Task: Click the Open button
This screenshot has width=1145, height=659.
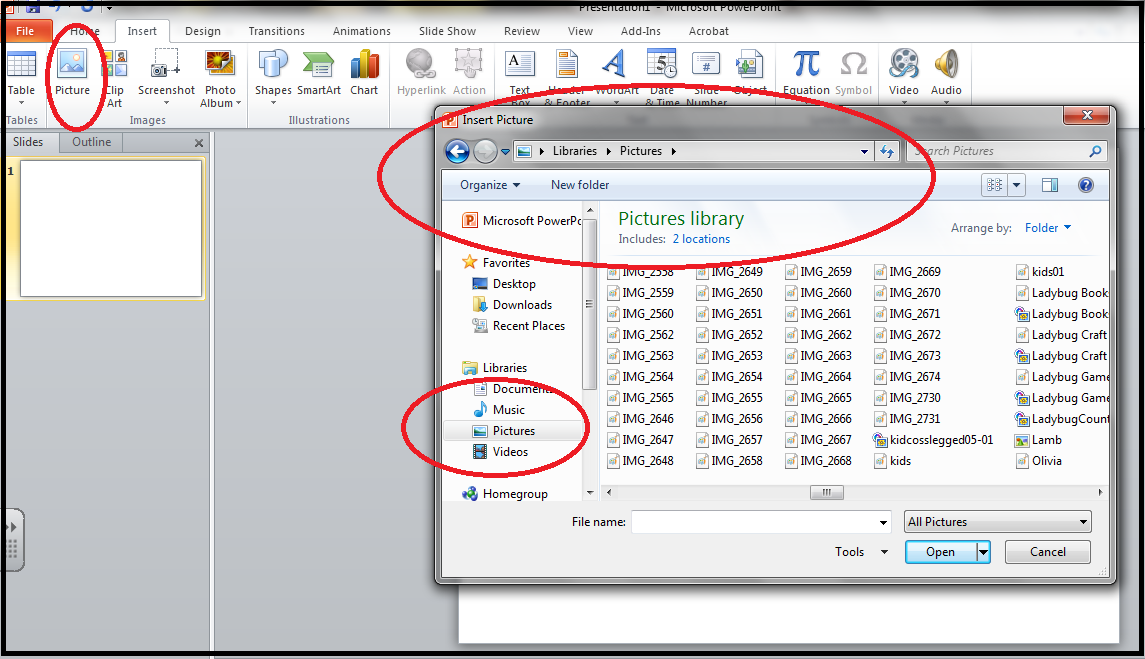Action: 941,552
